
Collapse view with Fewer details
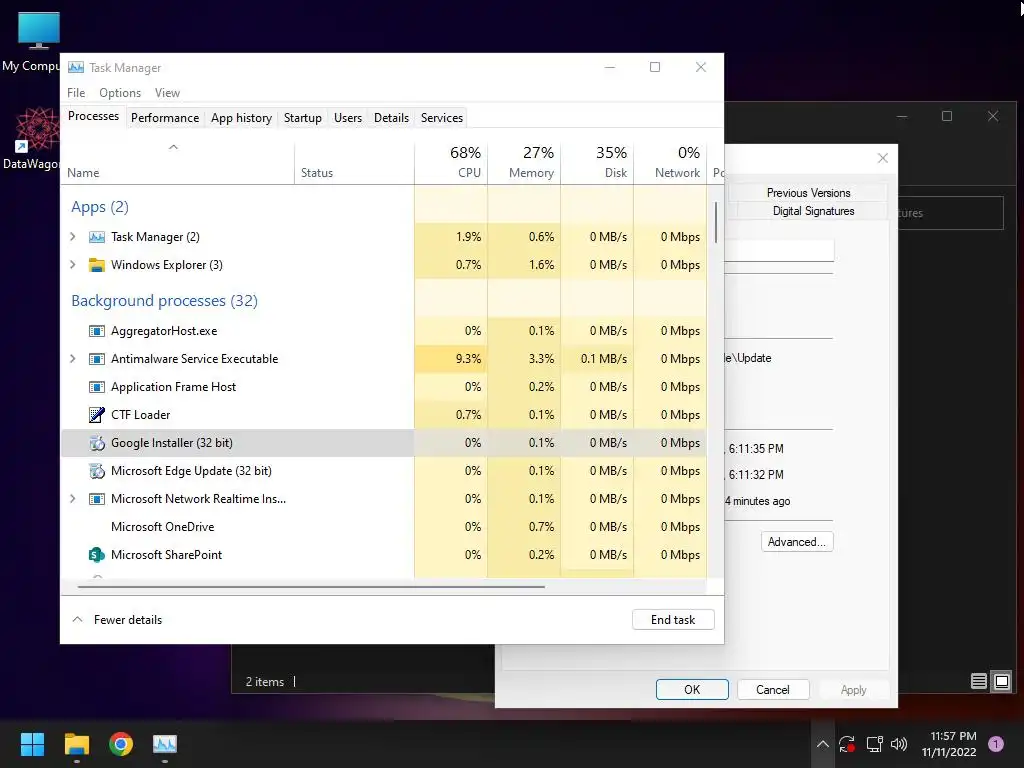tap(118, 620)
